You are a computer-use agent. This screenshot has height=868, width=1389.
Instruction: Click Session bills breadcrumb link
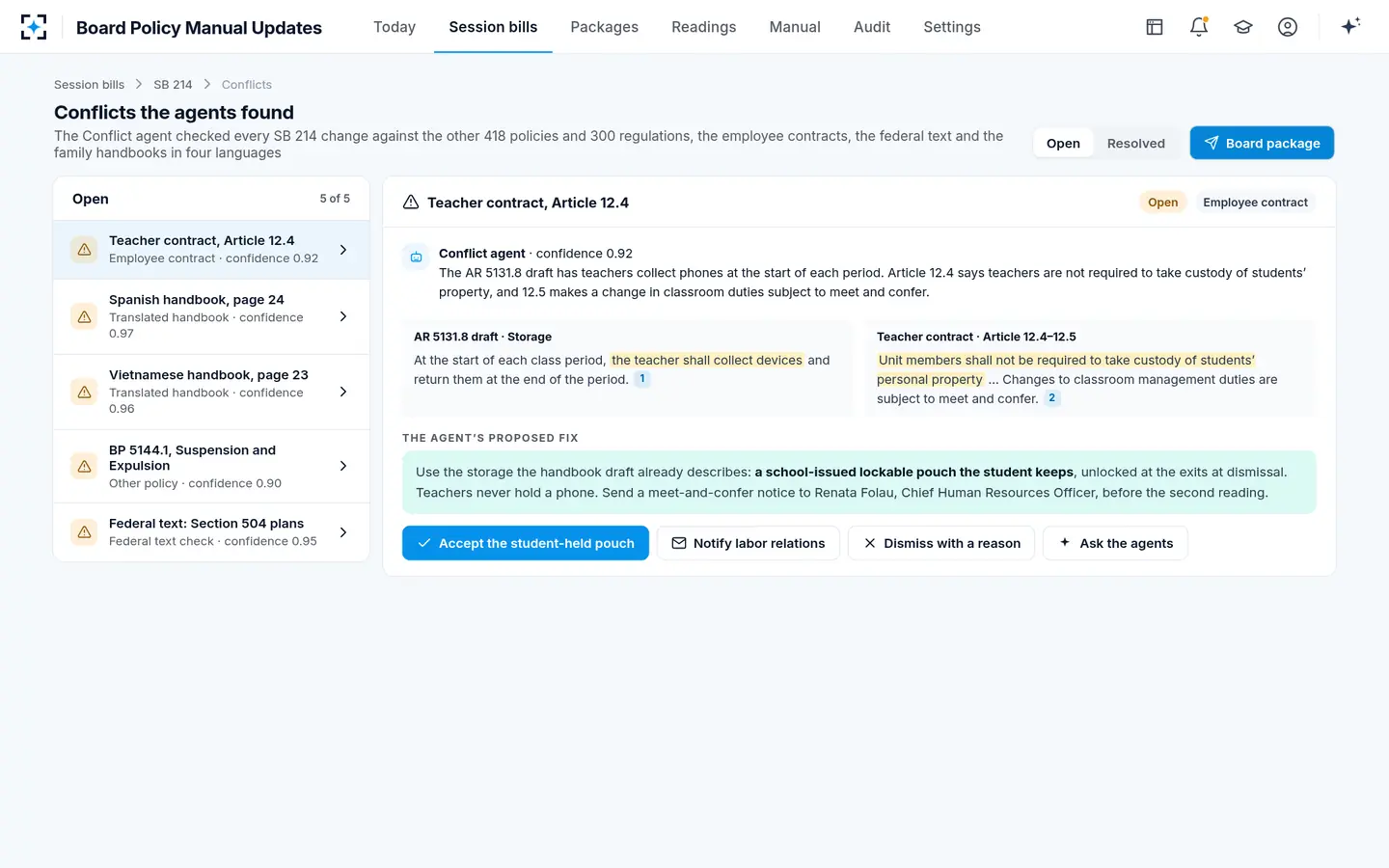[x=89, y=85]
